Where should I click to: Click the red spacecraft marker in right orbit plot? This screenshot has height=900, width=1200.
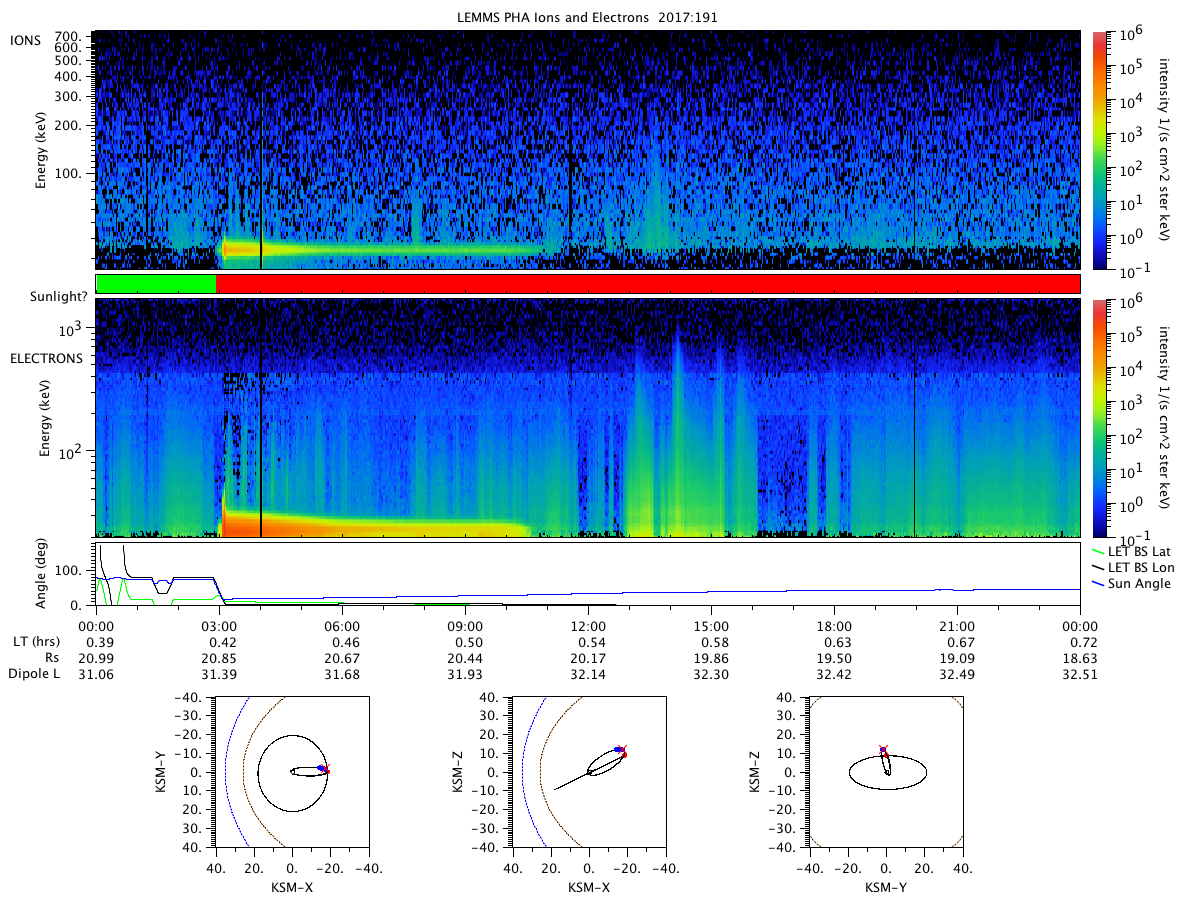[x=883, y=749]
